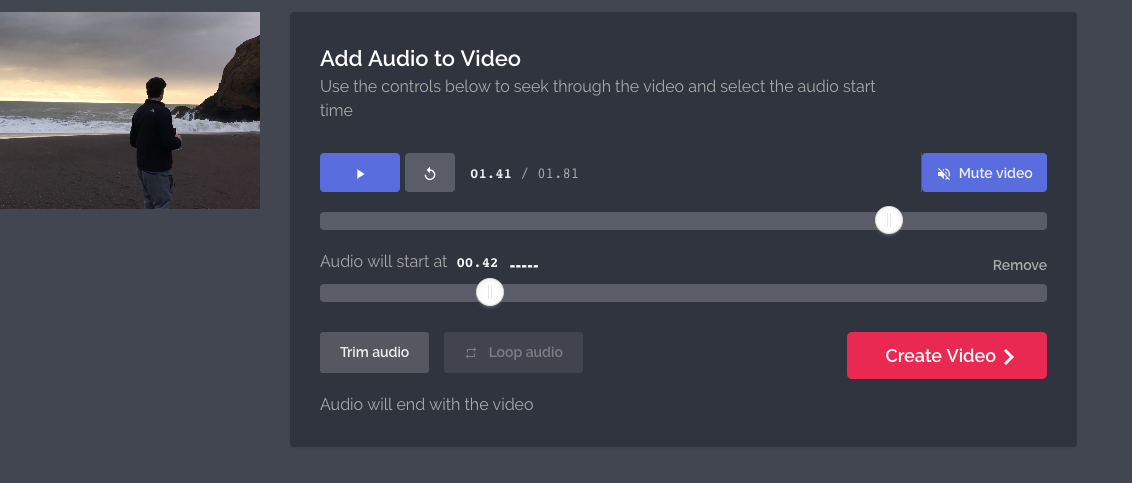Click the audio start time slider knob
The image size is (1132, 483).
pos(489,292)
